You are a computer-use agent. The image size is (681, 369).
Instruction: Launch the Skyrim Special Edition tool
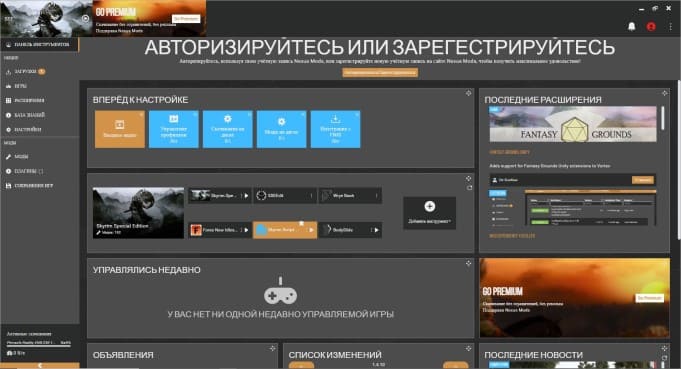(x=246, y=196)
